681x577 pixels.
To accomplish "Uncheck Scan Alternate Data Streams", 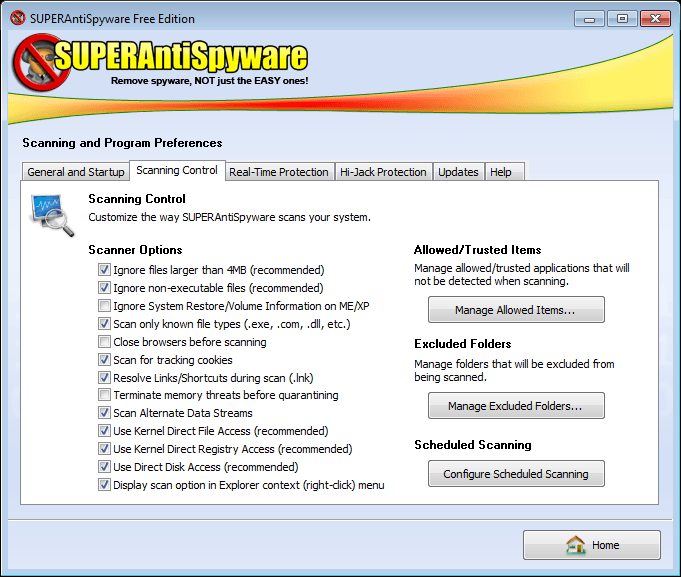I will pyautogui.click(x=104, y=413).
